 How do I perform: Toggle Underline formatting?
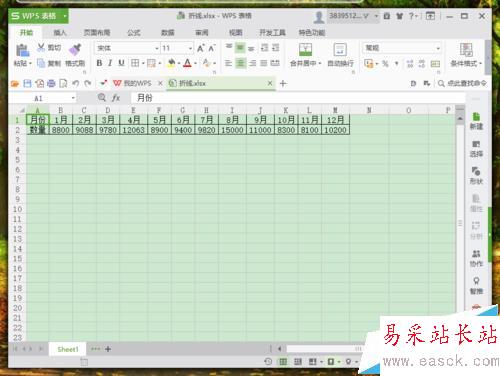point(121,63)
